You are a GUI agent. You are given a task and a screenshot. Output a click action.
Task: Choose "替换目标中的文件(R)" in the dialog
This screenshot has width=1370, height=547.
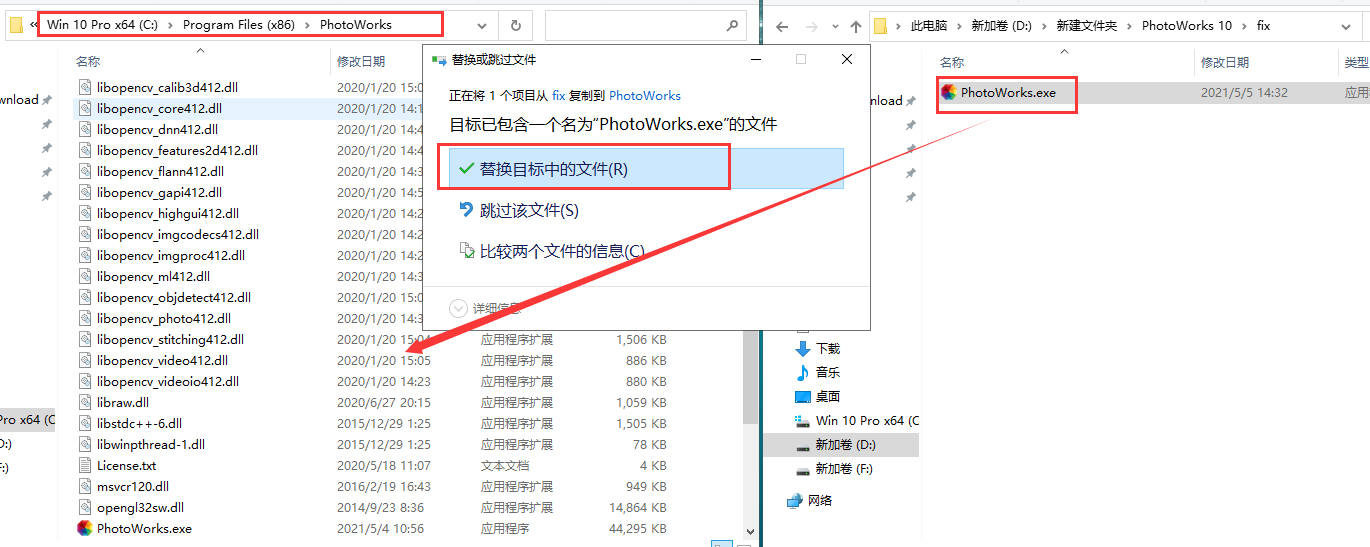coord(646,169)
